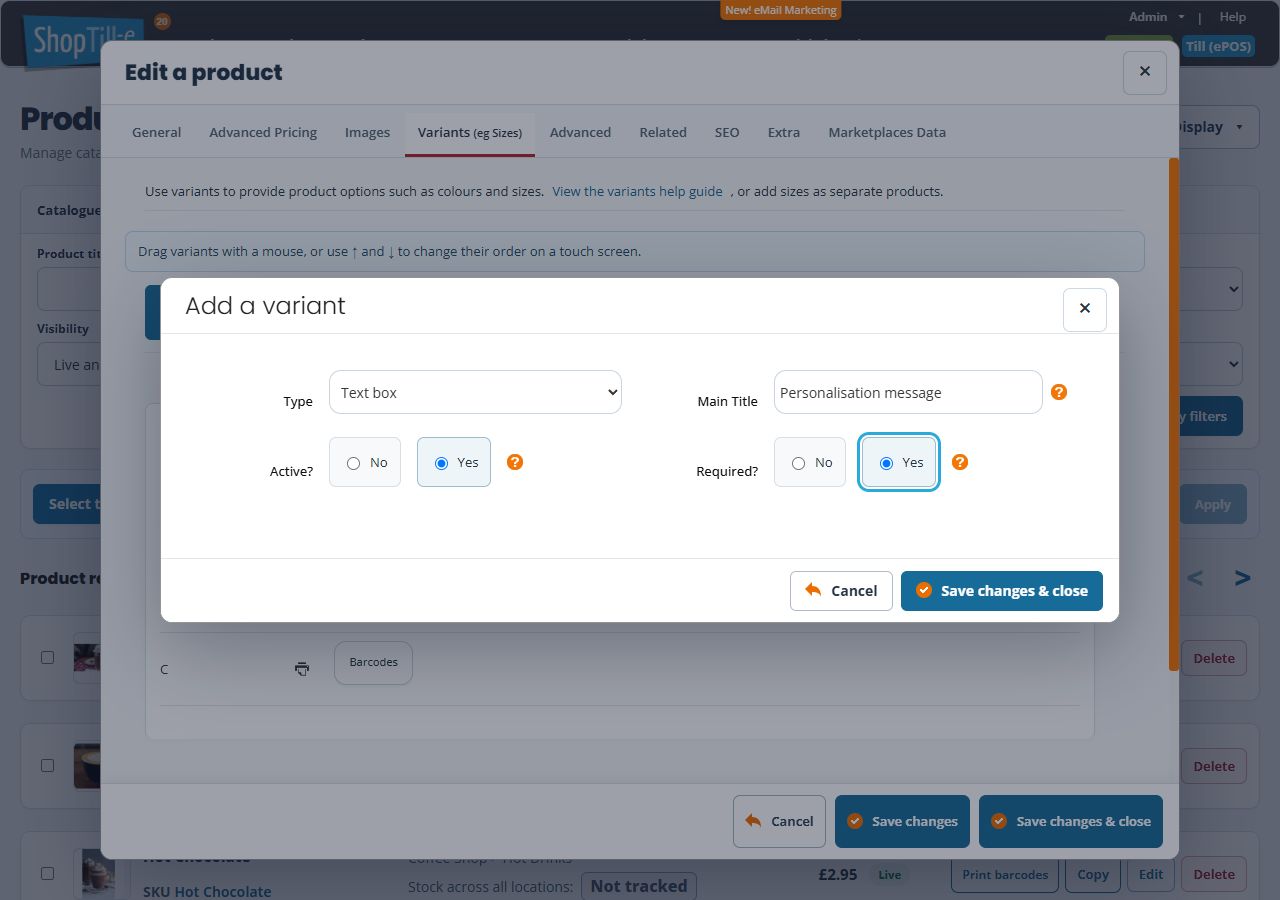Click help icon next to Main Title field

pyautogui.click(x=1059, y=392)
